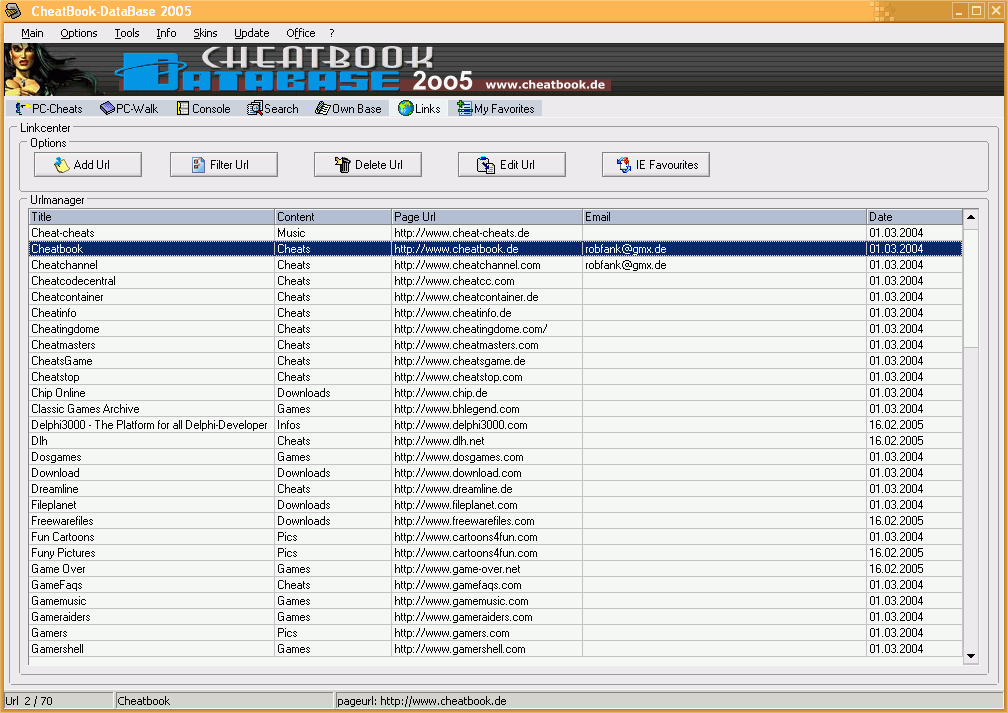Expand the Update menu
Viewport: 1008px width, 713px height.
coord(251,33)
